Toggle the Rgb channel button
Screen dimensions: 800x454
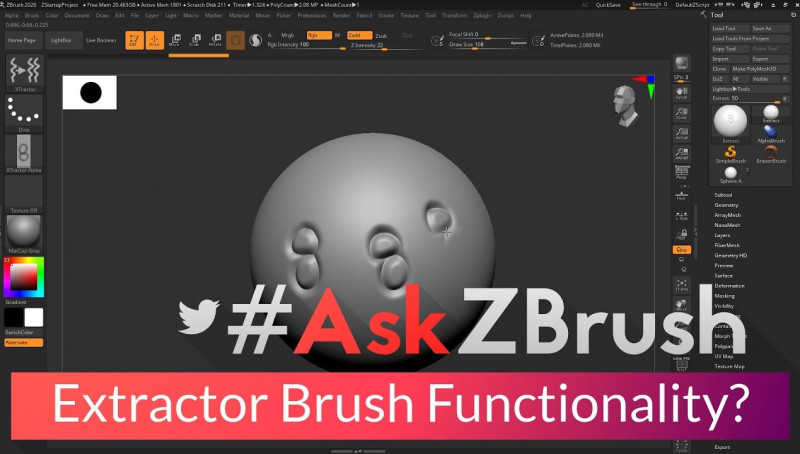pos(318,35)
